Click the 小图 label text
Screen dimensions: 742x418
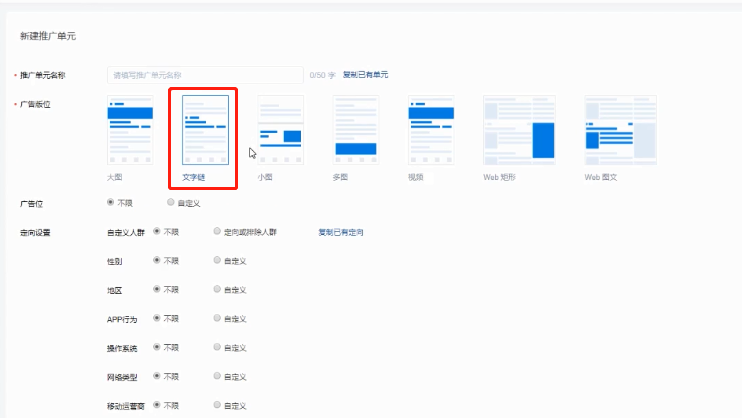coord(265,177)
